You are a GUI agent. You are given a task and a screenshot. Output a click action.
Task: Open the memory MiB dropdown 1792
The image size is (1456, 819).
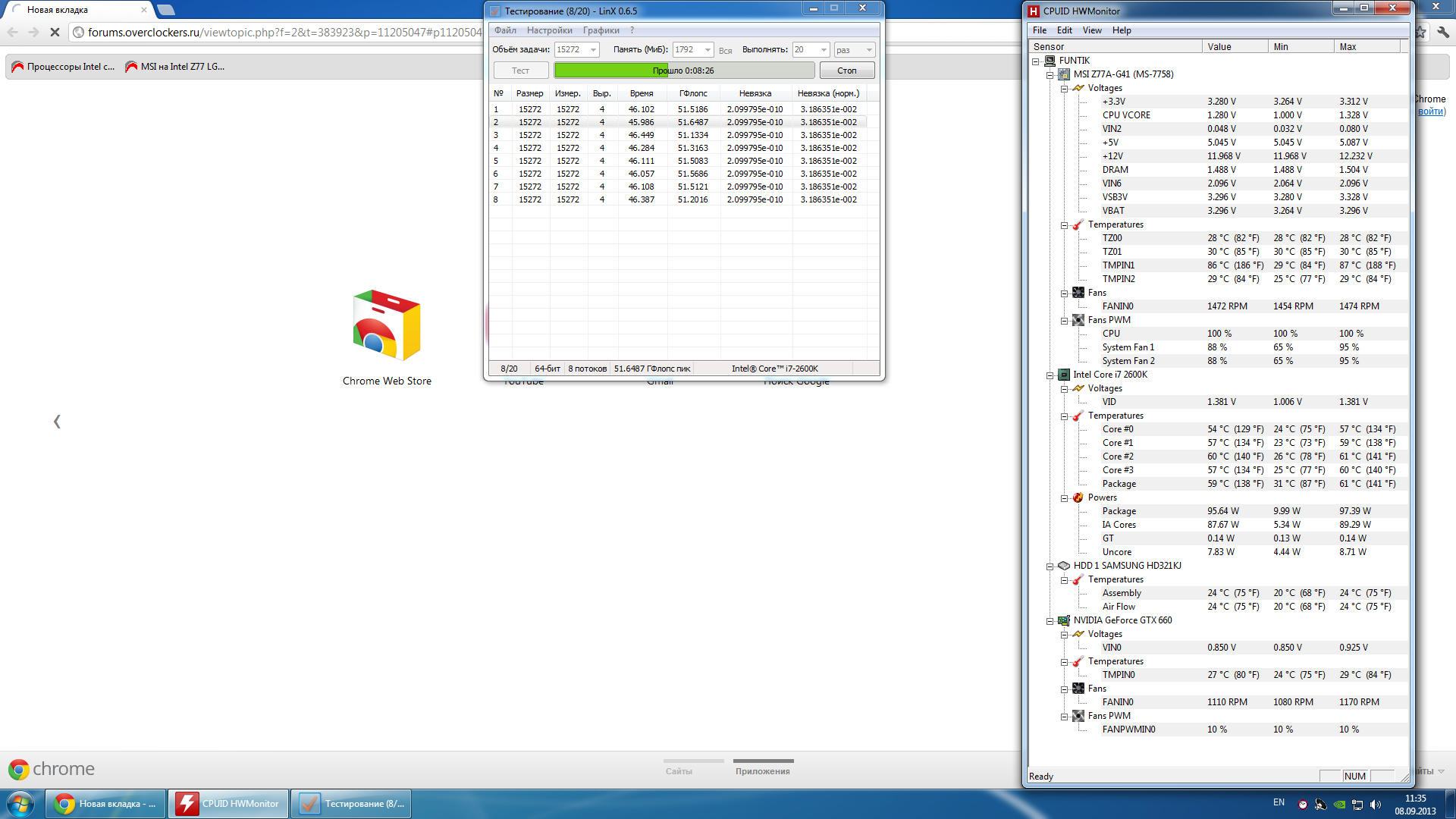tap(708, 50)
